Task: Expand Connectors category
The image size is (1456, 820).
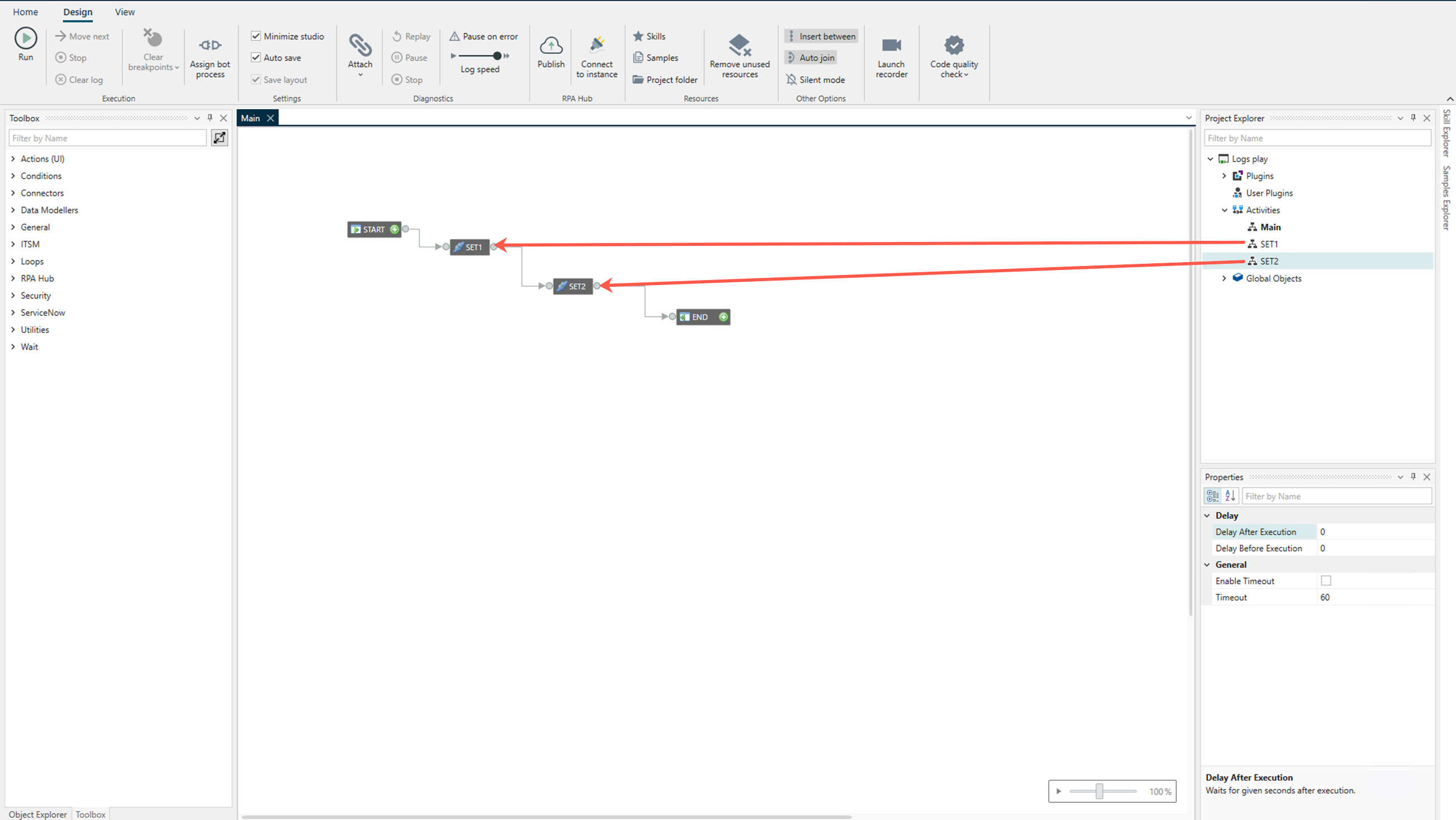Action: [13, 193]
